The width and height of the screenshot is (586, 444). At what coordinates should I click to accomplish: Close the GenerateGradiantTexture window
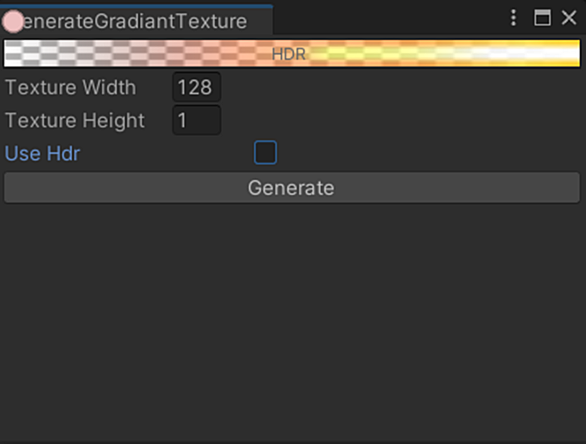pyautogui.click(x=569, y=18)
